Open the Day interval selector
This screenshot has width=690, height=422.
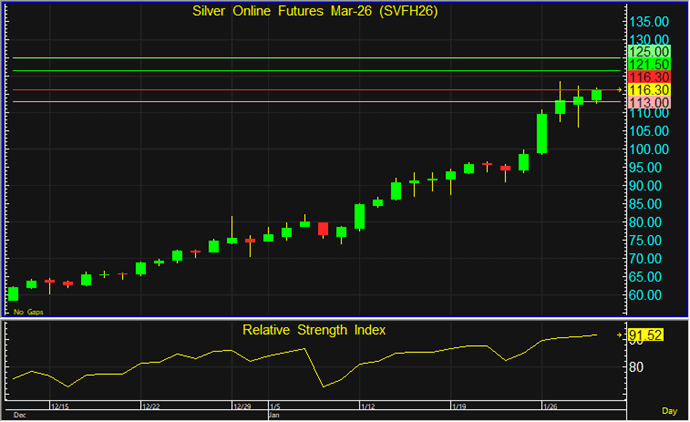pyautogui.click(x=669, y=411)
